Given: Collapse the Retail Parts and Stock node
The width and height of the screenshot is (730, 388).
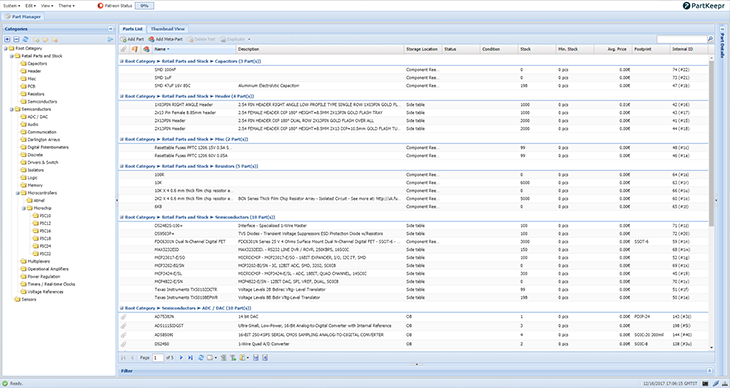Looking at the screenshot, I should pos(12,56).
